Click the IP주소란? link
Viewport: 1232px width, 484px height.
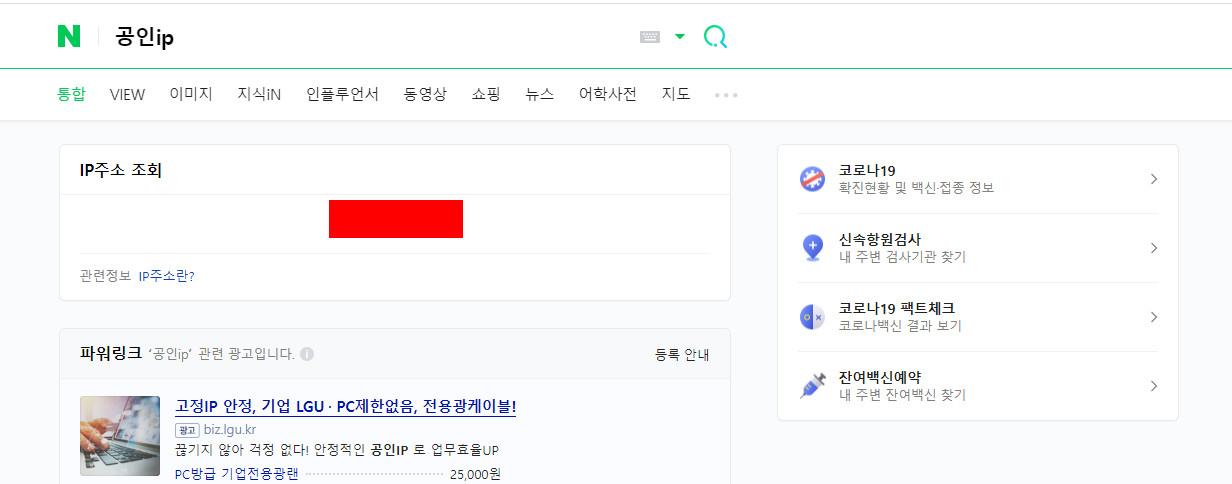pyautogui.click(x=166, y=275)
